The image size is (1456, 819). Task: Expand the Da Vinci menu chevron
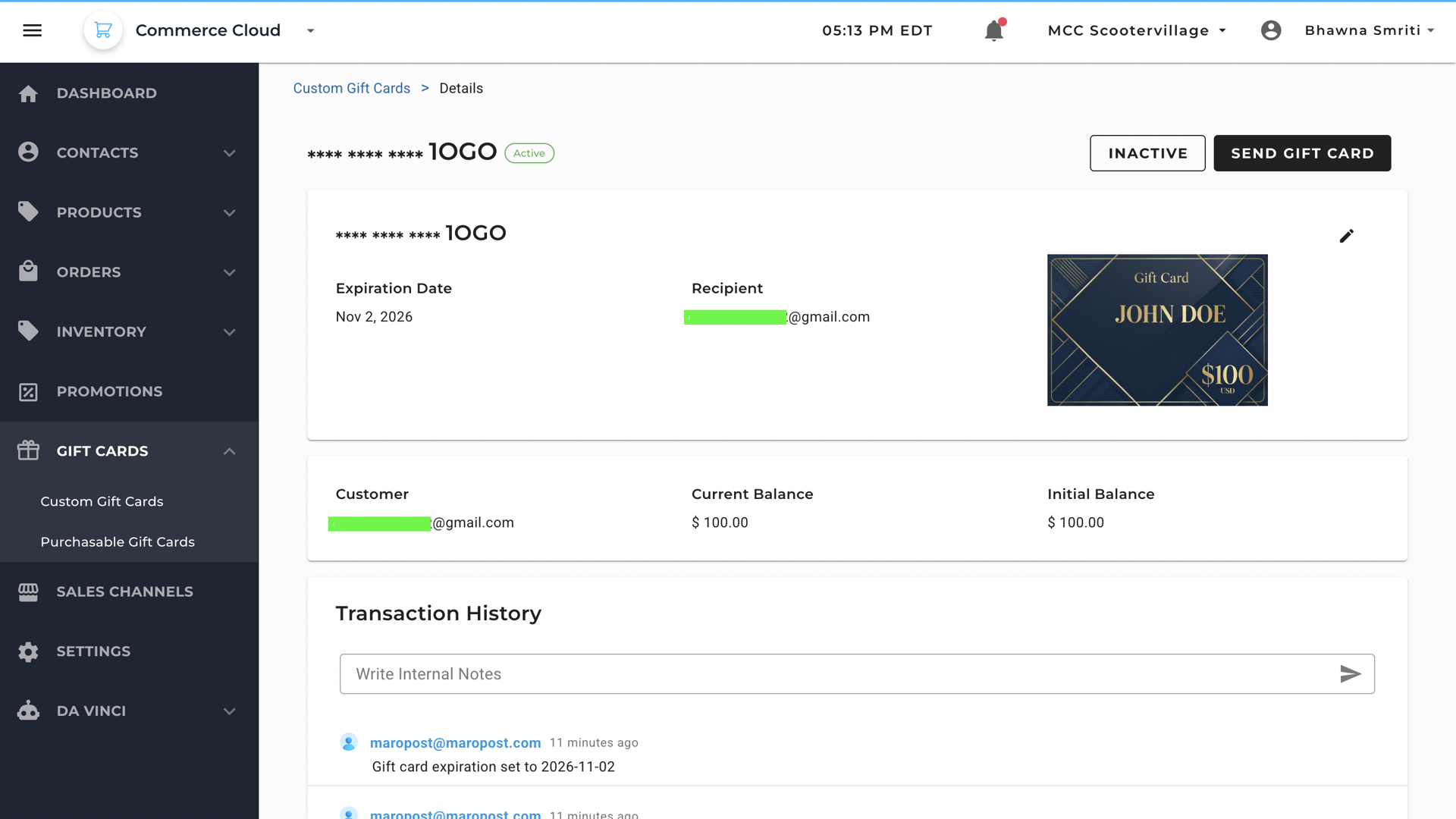pos(229,711)
